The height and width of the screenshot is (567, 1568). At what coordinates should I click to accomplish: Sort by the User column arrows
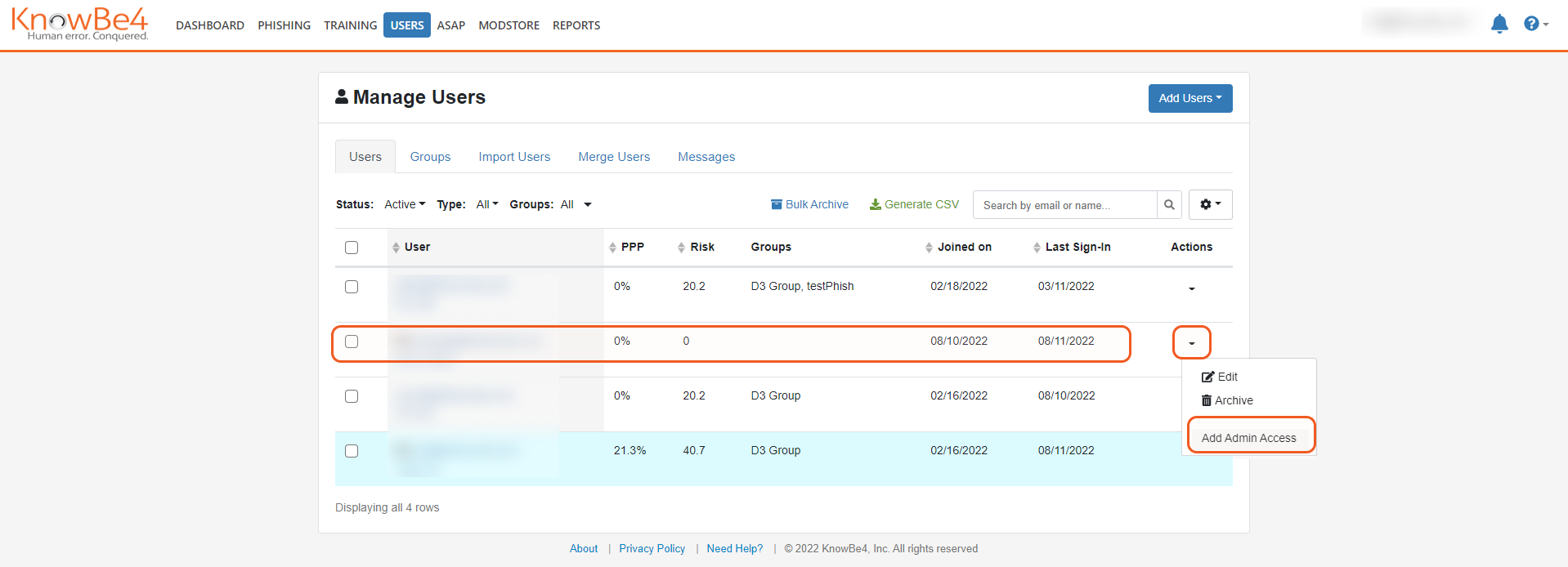(x=396, y=248)
